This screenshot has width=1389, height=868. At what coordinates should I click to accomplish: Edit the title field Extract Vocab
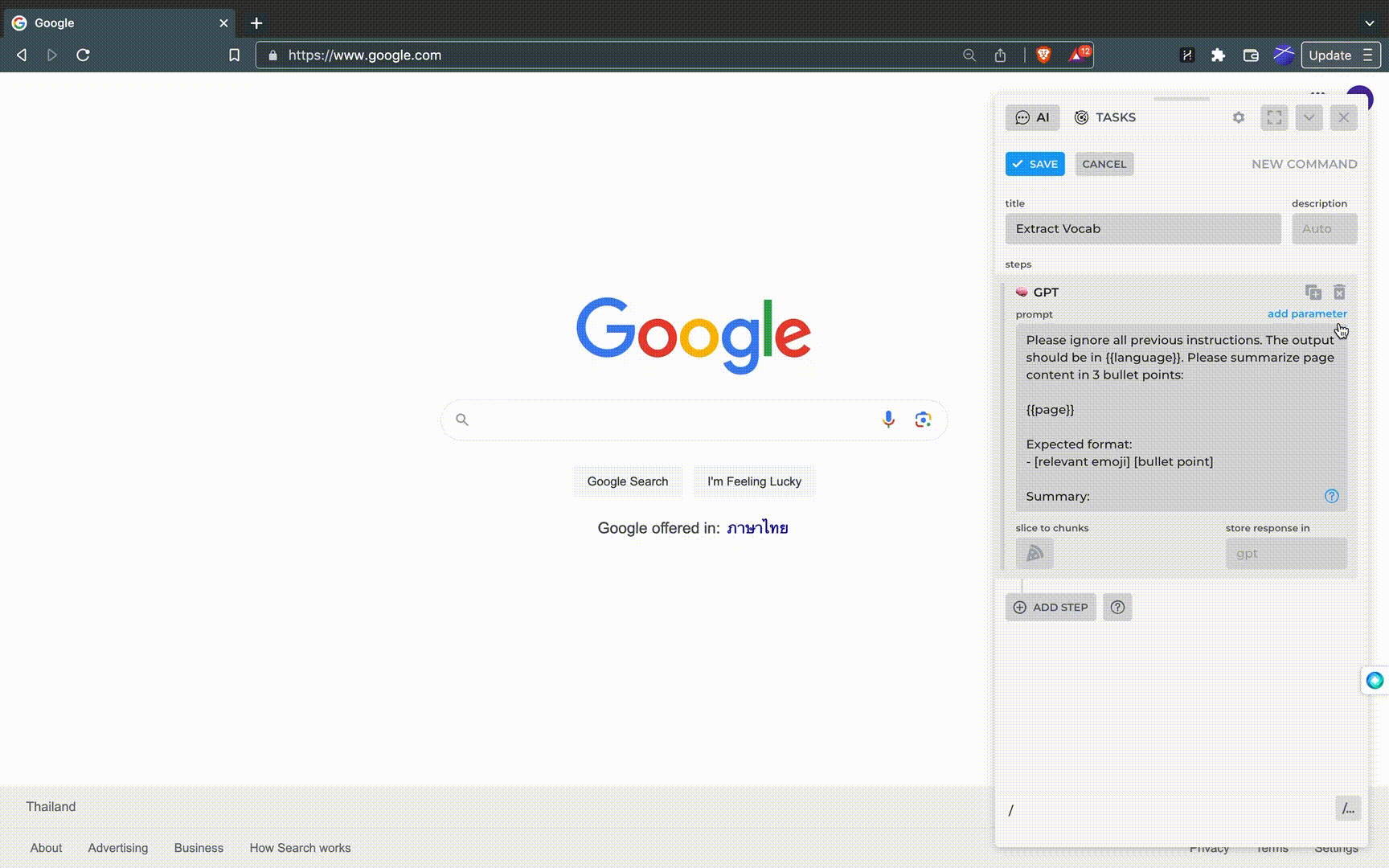[x=1143, y=229]
